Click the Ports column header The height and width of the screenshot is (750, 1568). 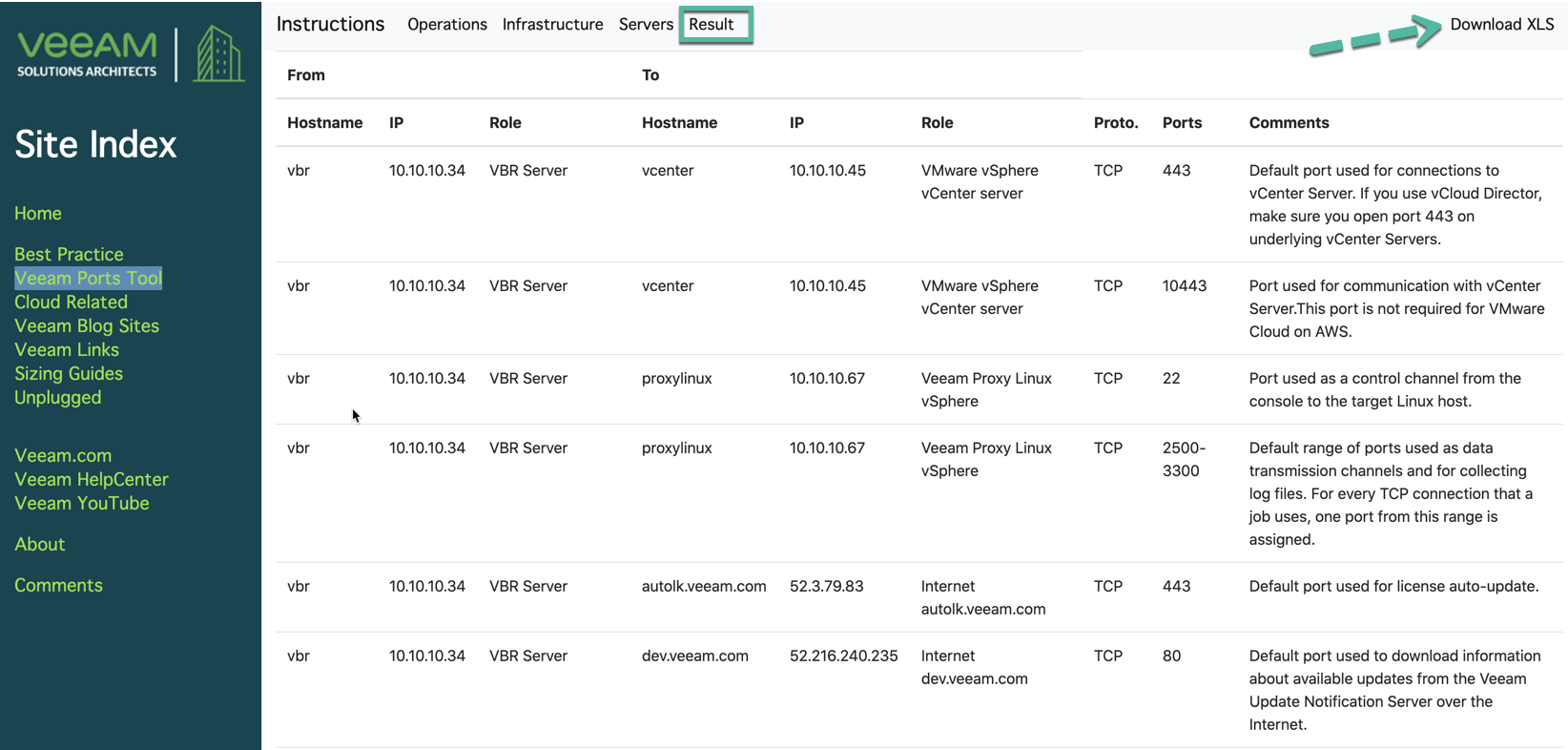pos(1182,122)
